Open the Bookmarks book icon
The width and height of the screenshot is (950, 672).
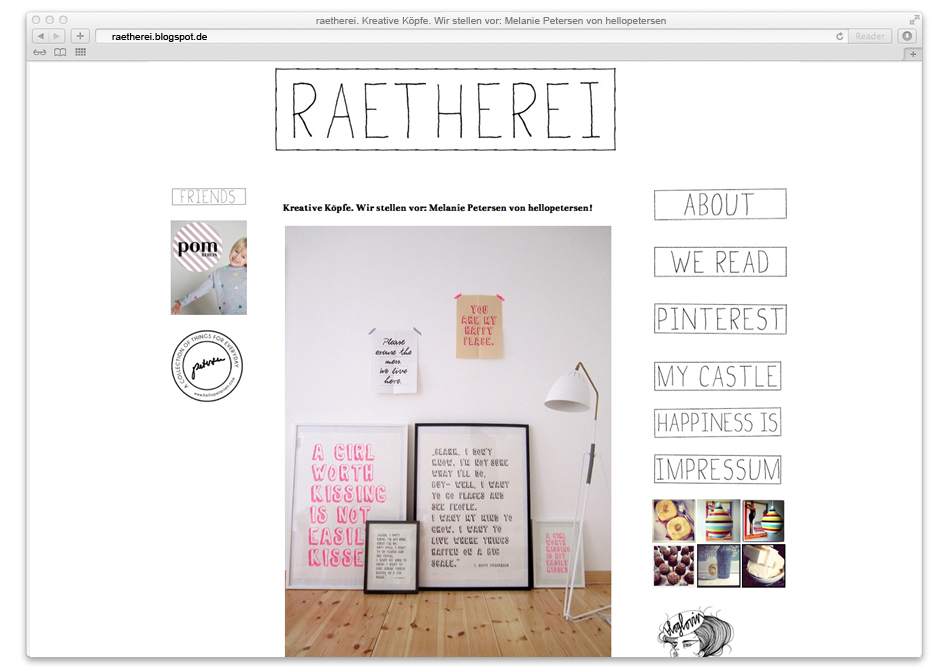pyautogui.click(x=60, y=53)
